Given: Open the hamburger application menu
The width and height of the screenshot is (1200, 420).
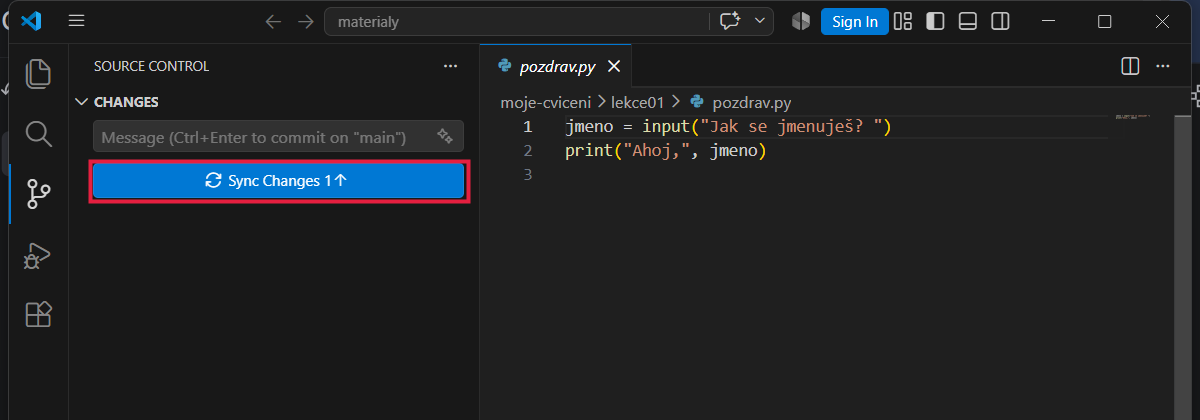Looking at the screenshot, I should (77, 21).
